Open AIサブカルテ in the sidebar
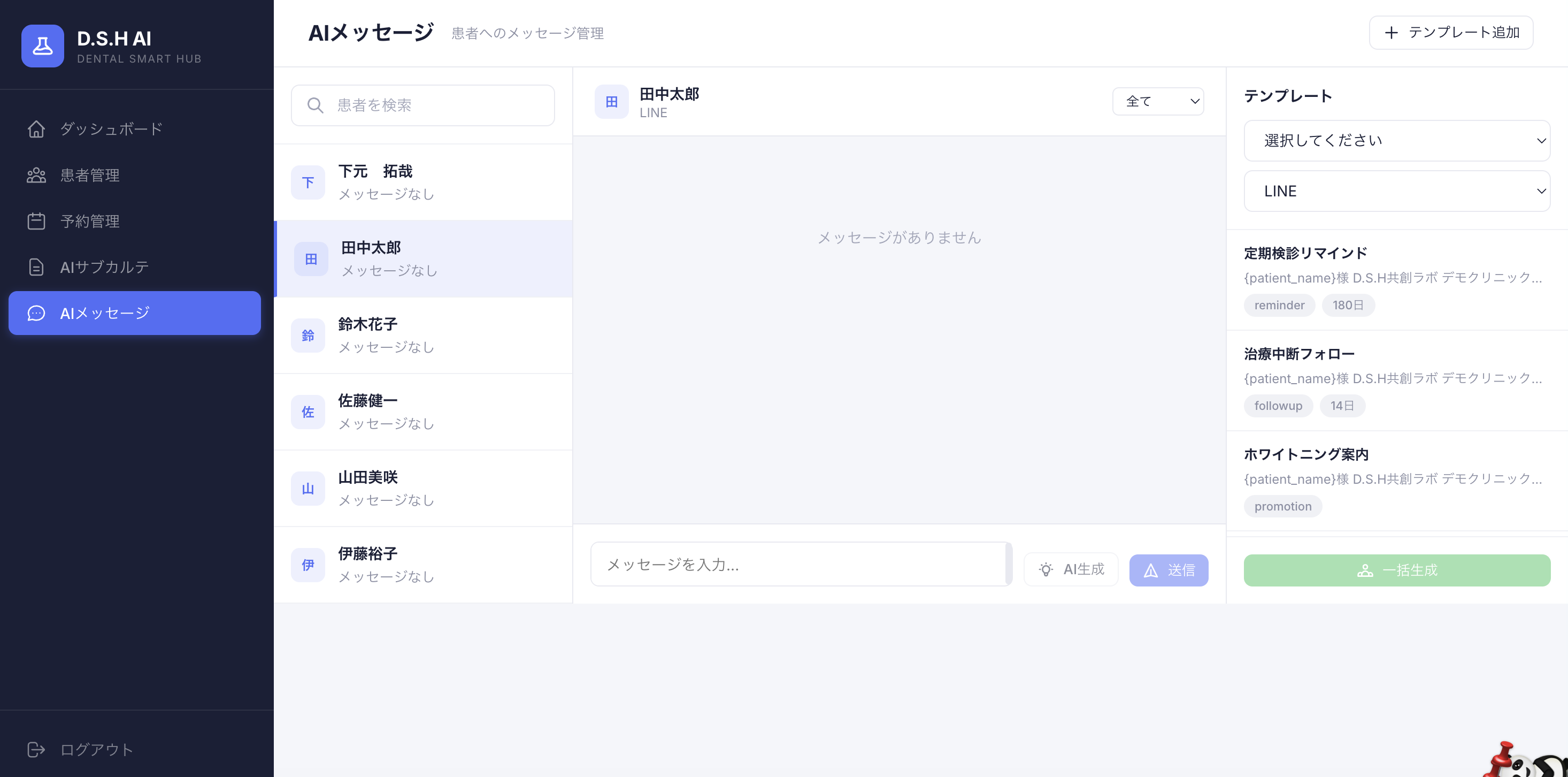The width and height of the screenshot is (1568, 777). pos(135,266)
